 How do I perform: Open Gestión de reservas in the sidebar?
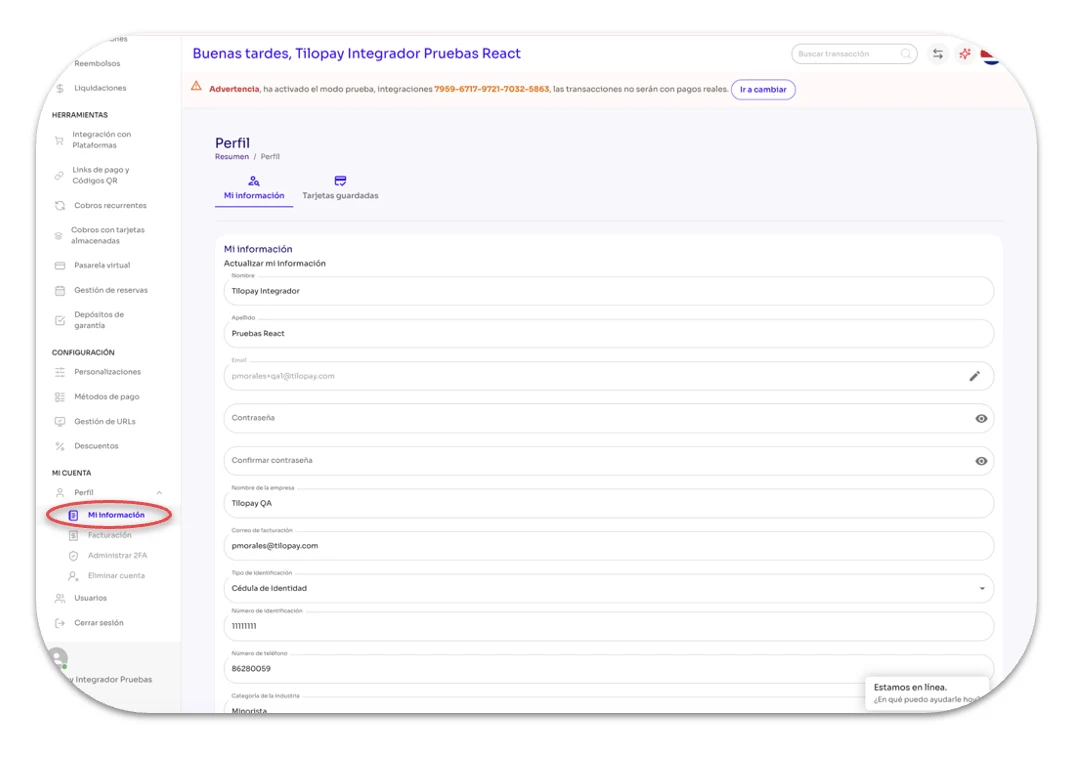pyautogui.click(x=111, y=291)
